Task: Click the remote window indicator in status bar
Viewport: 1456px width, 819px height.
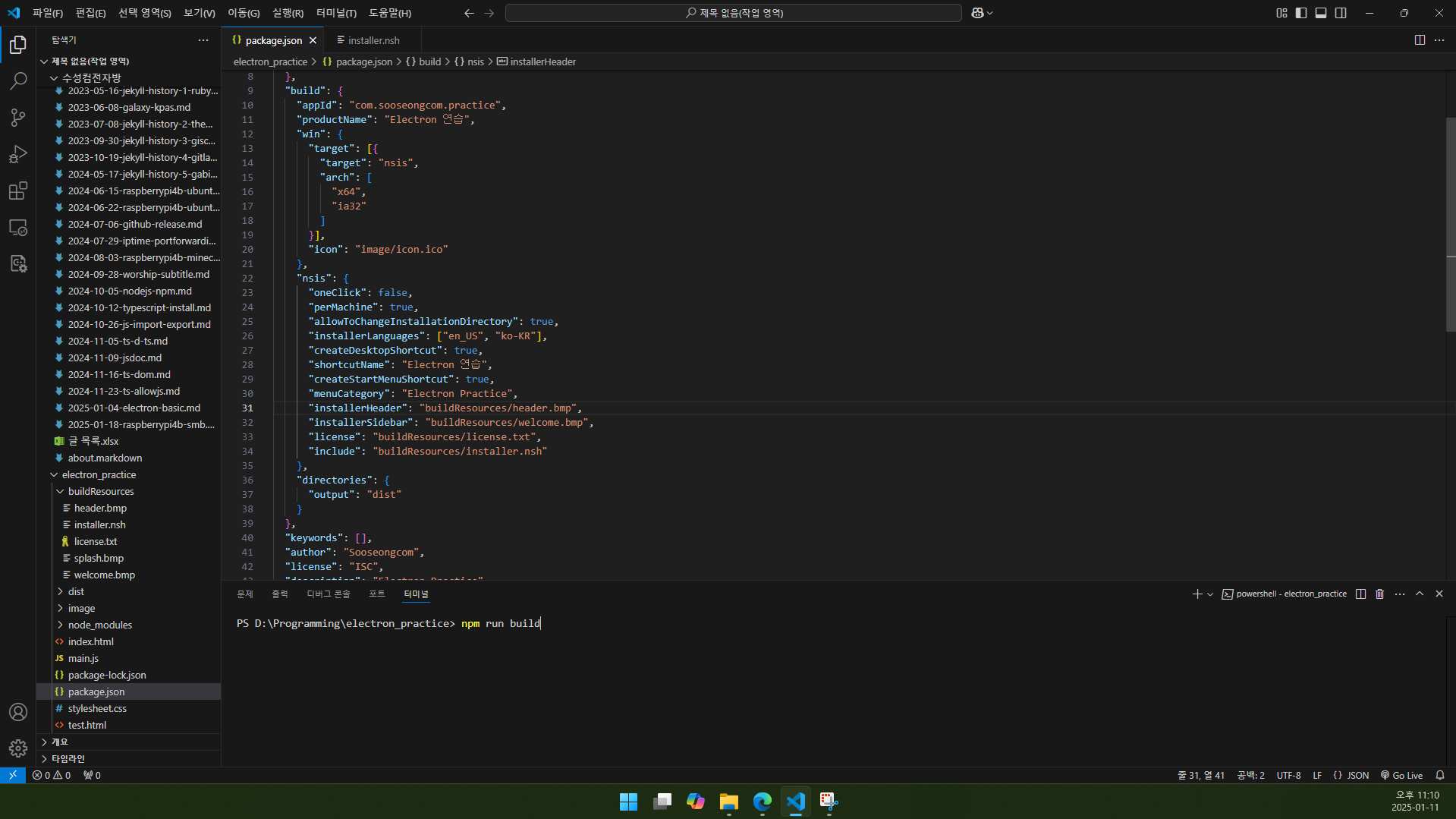Action: (13, 775)
